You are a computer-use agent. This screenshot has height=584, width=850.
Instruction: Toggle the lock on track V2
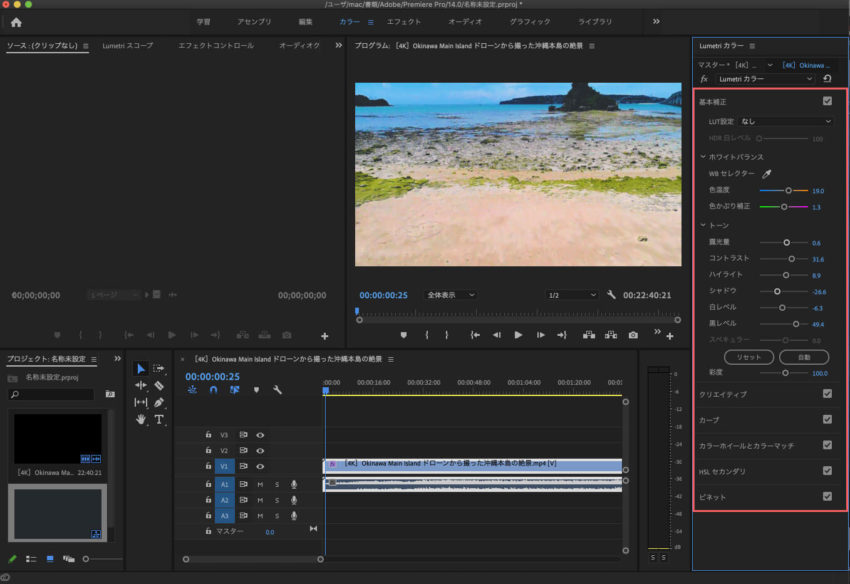point(208,450)
